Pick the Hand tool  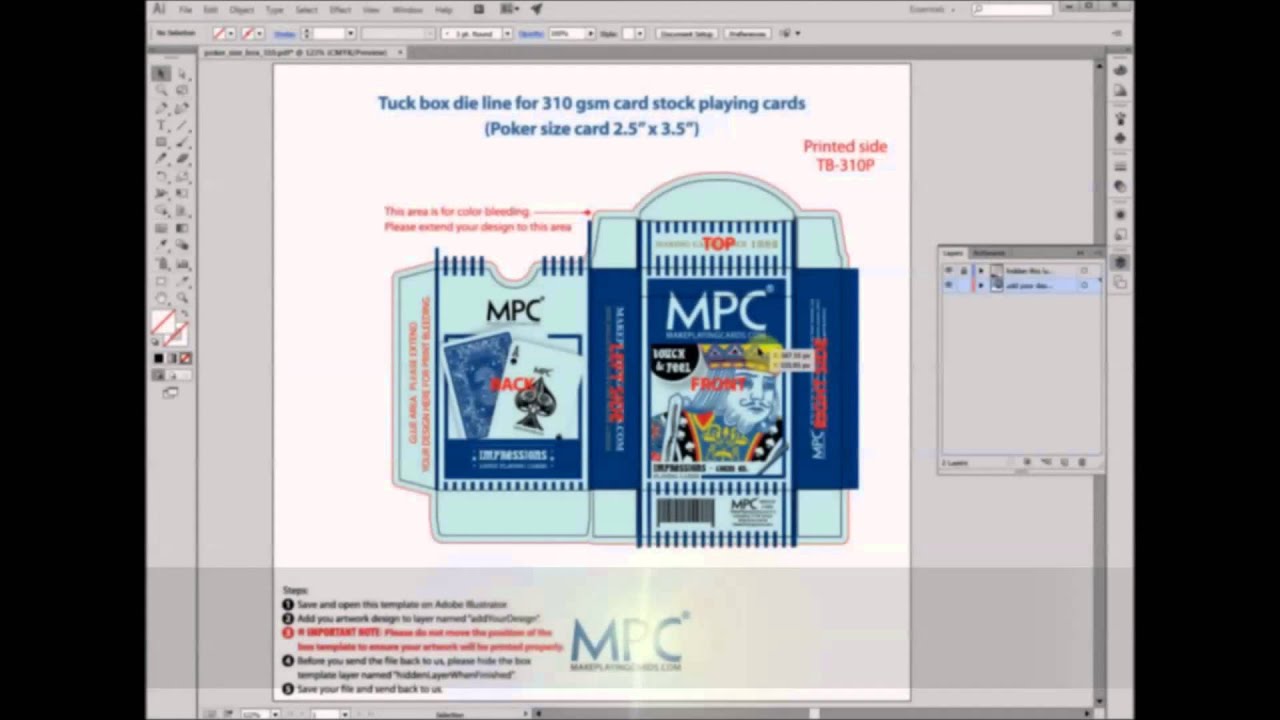[161, 297]
